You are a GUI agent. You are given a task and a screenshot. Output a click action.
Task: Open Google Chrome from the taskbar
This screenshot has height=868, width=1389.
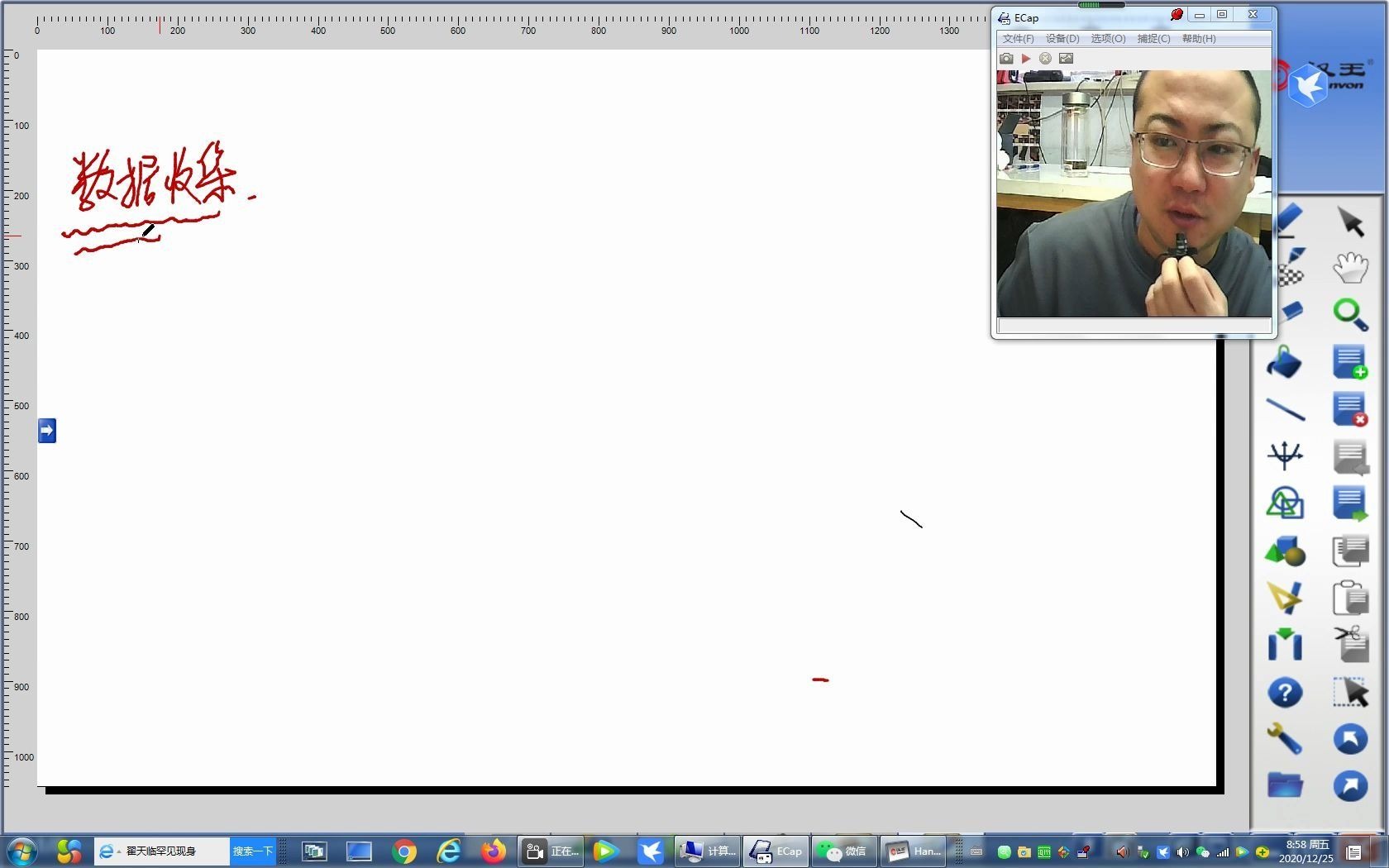404,851
